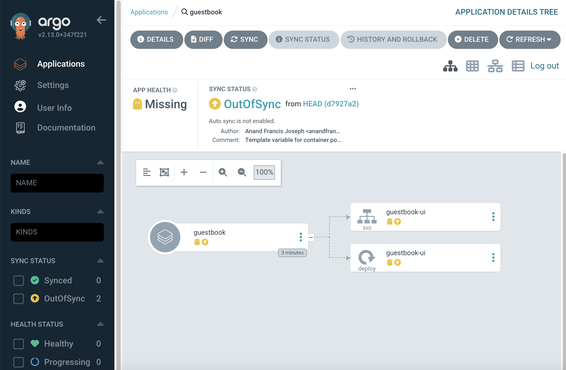
Task: Click the Log out link
Action: point(544,66)
